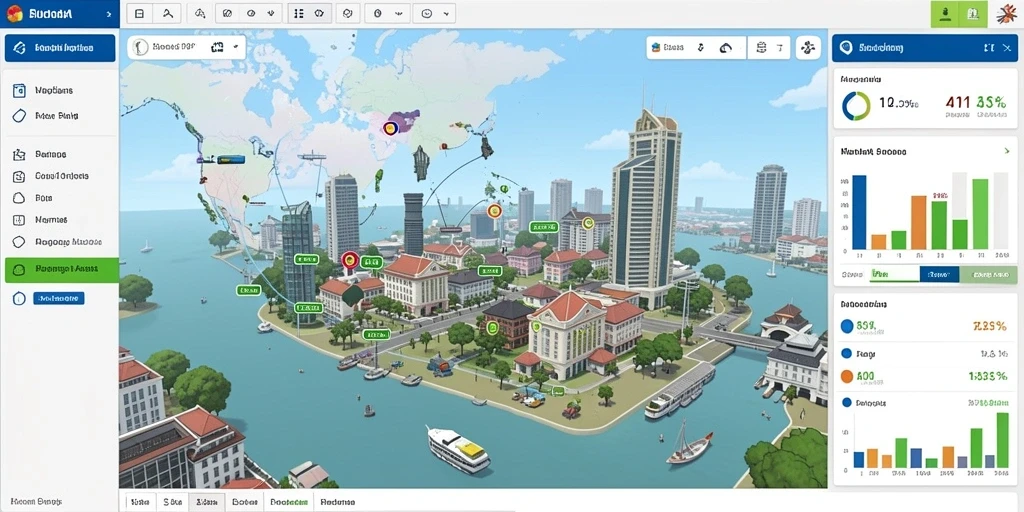Image resolution: width=1024 pixels, height=512 pixels.
Task: Click the yellow marker on purple world-map region
Action: tap(391, 127)
